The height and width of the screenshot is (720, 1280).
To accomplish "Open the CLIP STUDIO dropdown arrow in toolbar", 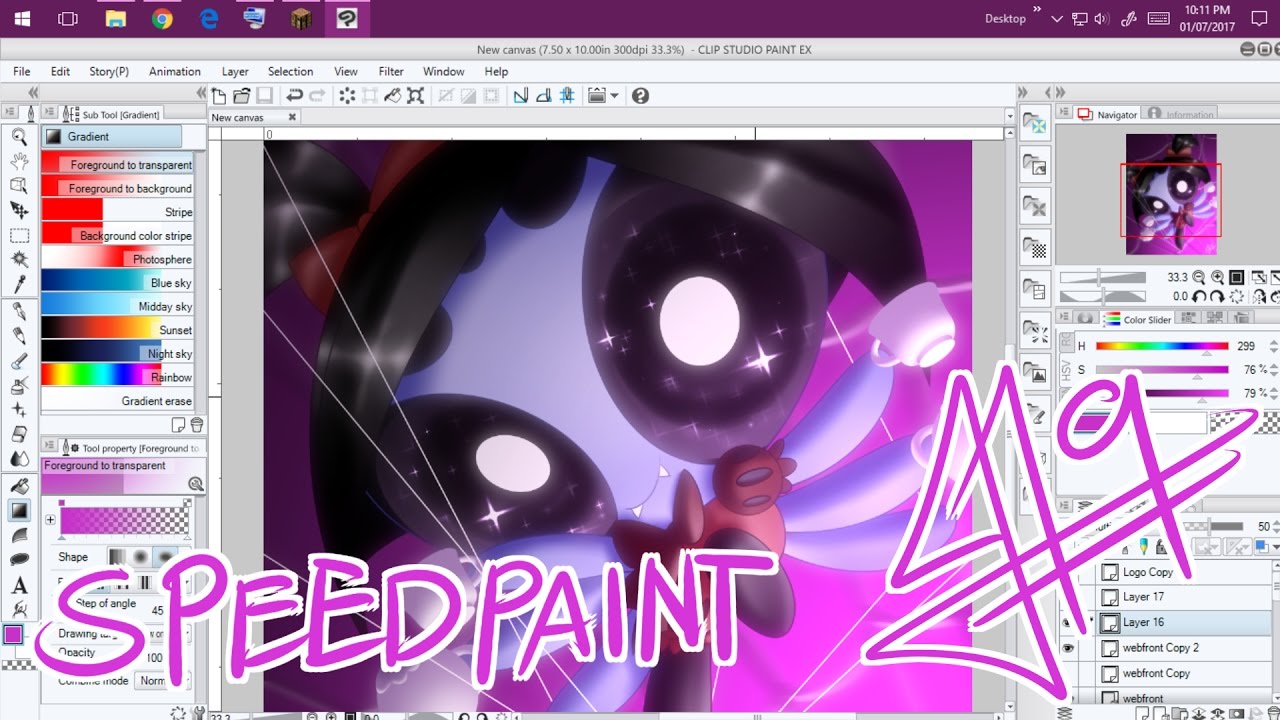I will (x=614, y=96).
